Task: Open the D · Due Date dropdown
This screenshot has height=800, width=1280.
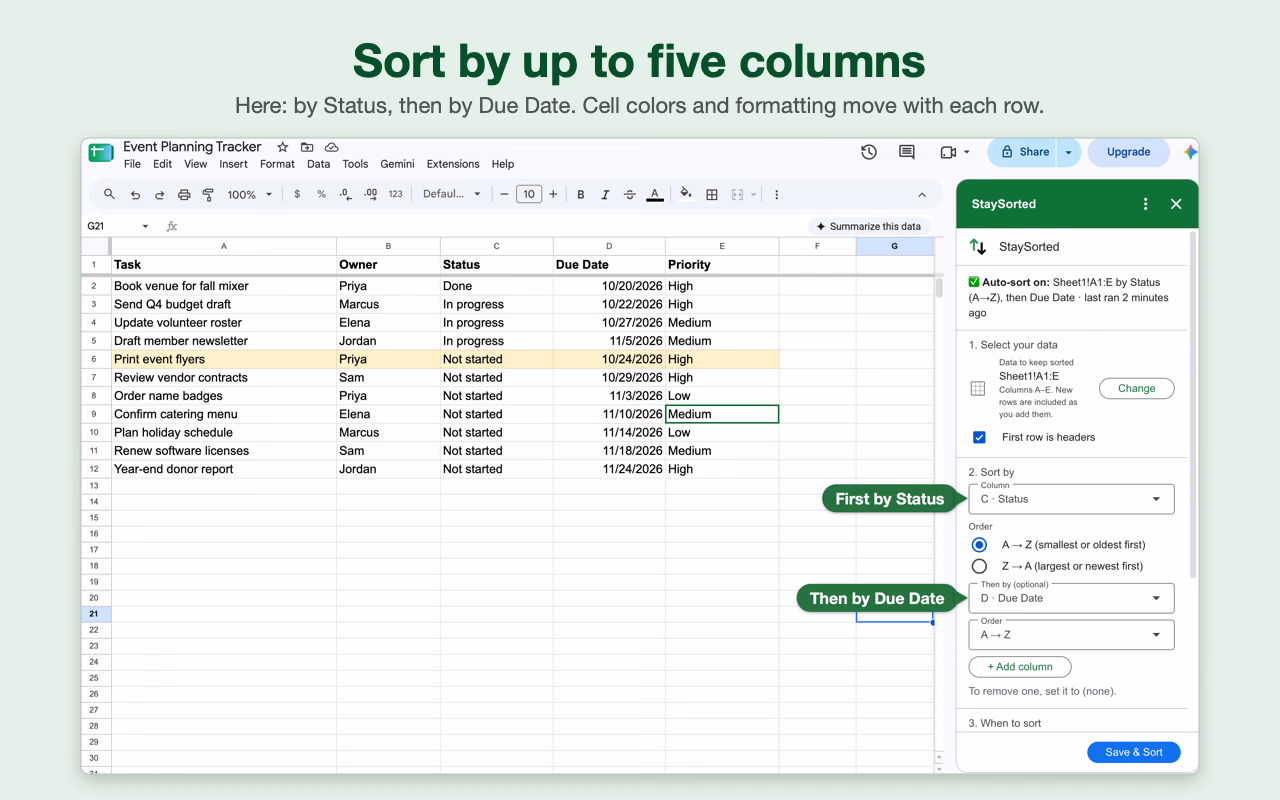Action: pos(1071,598)
